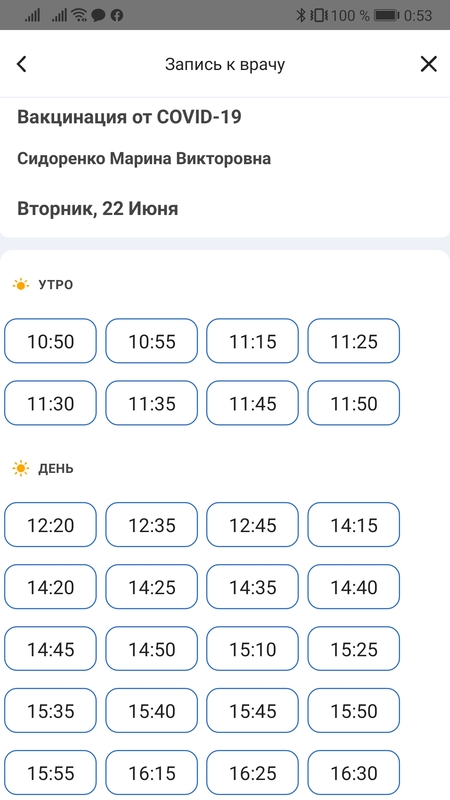Tap the Bluetooth status icon
The height and width of the screenshot is (800, 450).
coord(301,15)
